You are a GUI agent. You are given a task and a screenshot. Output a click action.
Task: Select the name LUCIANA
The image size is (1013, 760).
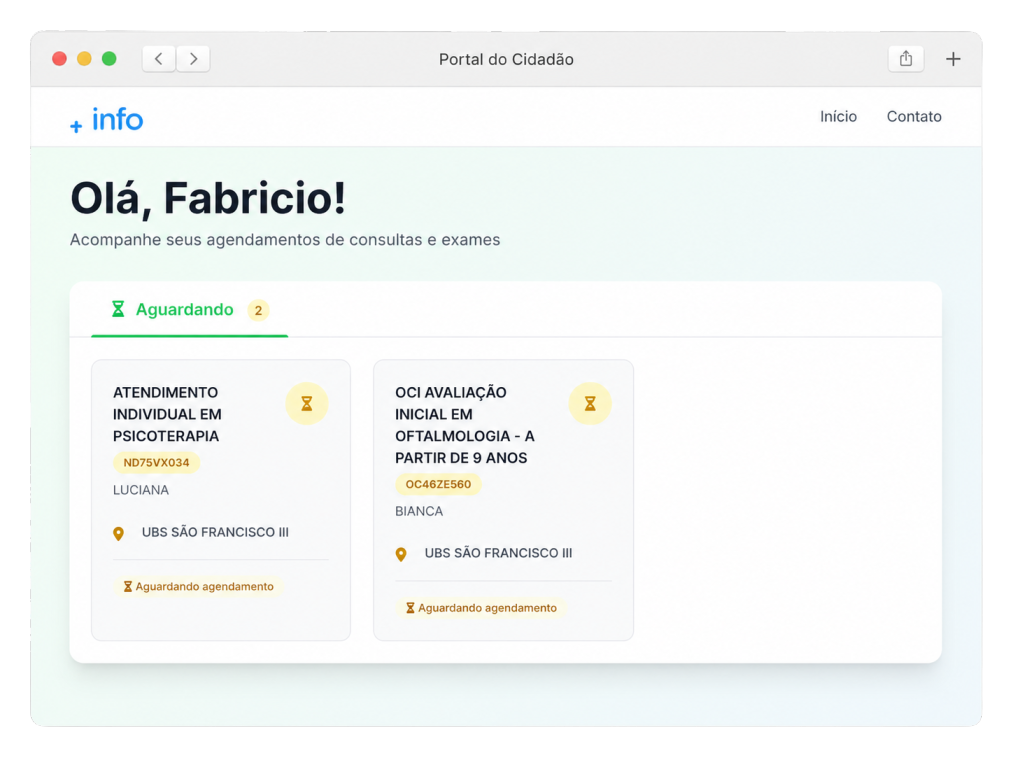click(x=141, y=490)
